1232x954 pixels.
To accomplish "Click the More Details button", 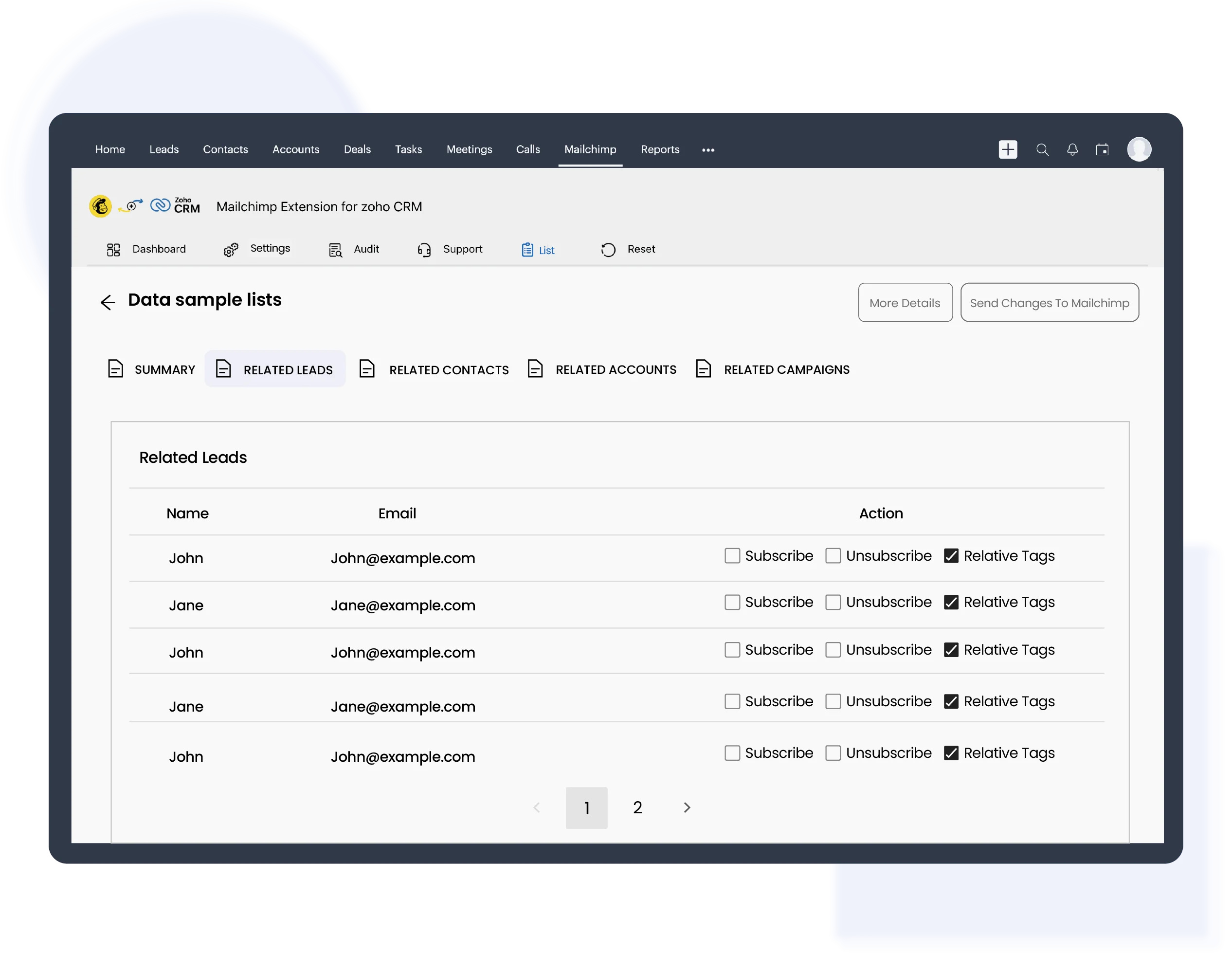I will coord(905,302).
